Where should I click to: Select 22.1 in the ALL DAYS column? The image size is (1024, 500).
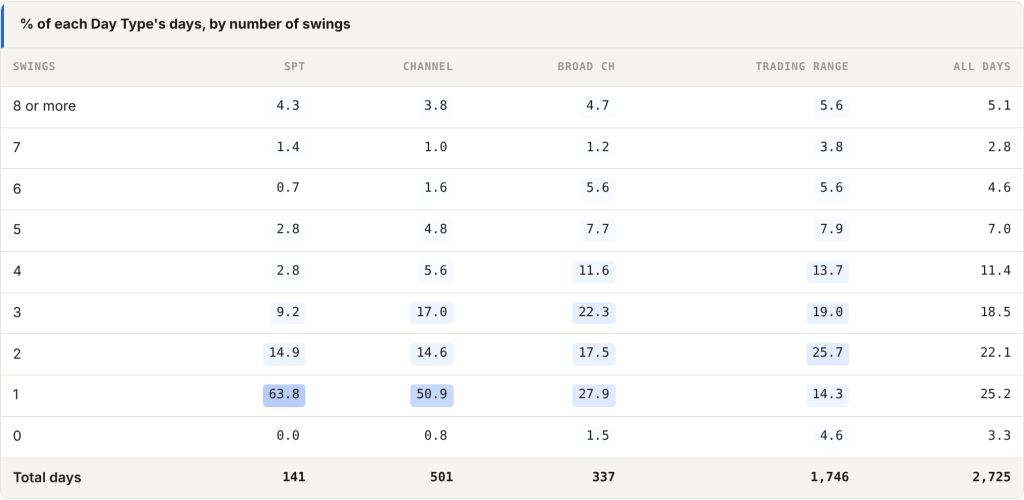pyautogui.click(x=995, y=354)
